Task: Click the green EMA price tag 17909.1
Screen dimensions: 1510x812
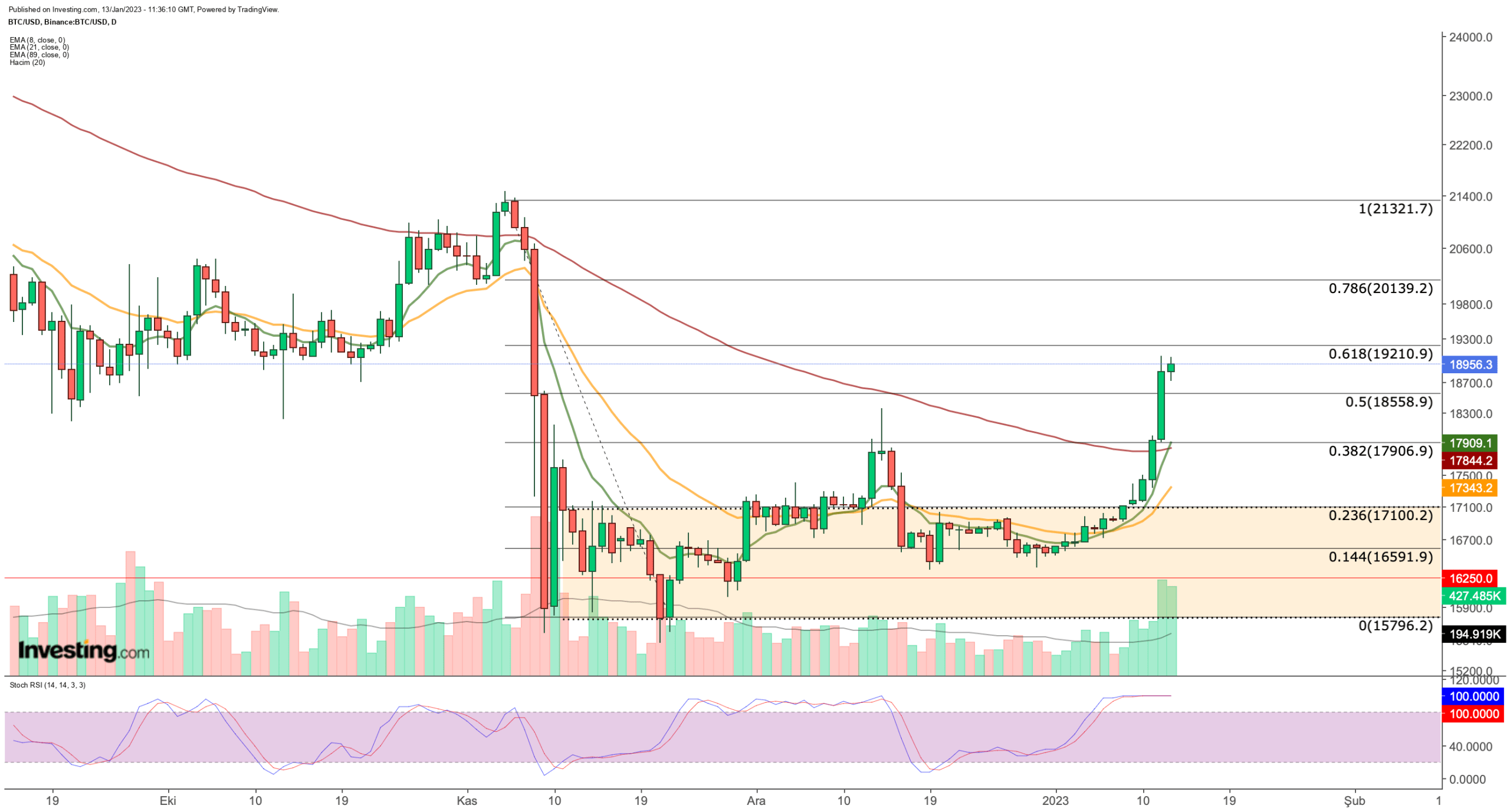Action: click(x=1469, y=442)
